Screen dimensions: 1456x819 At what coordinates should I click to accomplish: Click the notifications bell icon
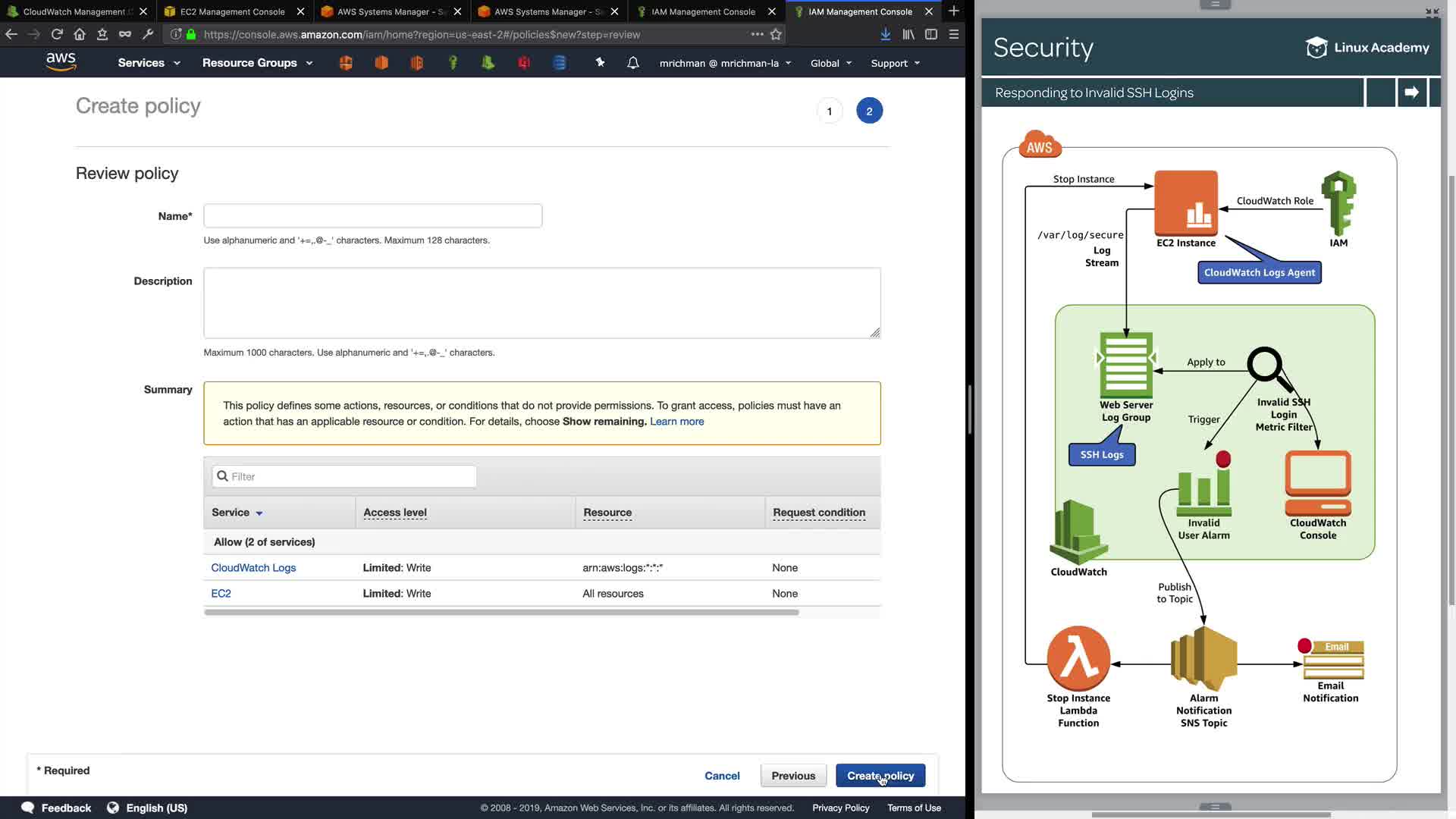(633, 63)
